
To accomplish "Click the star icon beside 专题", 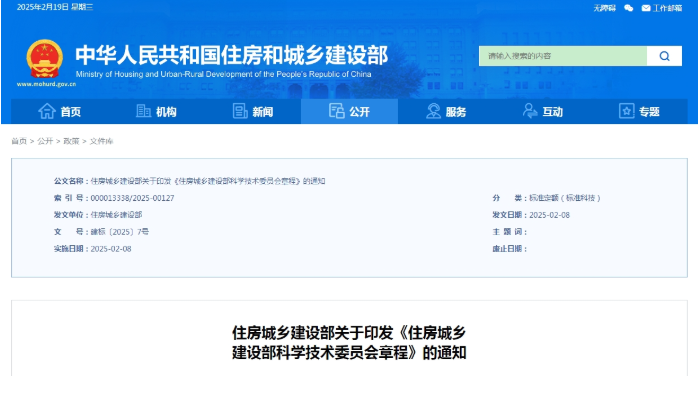I will 626,111.
